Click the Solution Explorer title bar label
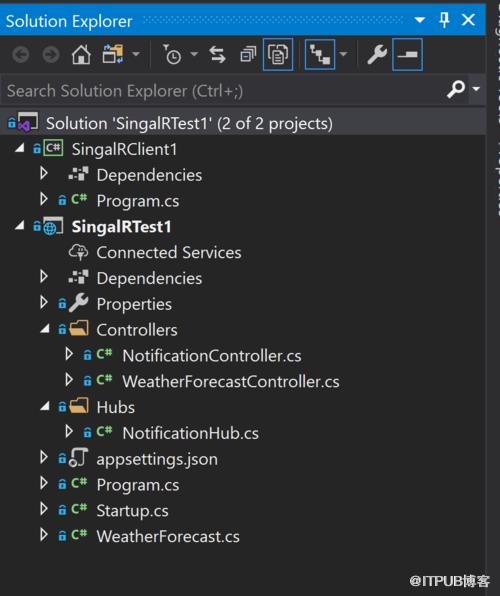The height and width of the screenshot is (596, 500). pyautogui.click(x=69, y=21)
